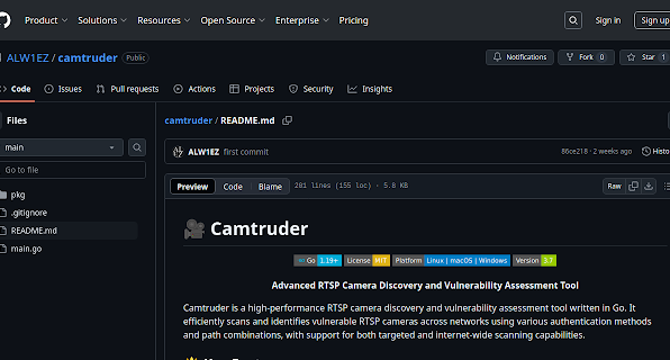The image size is (670, 360).
Task: Click the Version 3.7 badge
Action: pyautogui.click(x=535, y=260)
